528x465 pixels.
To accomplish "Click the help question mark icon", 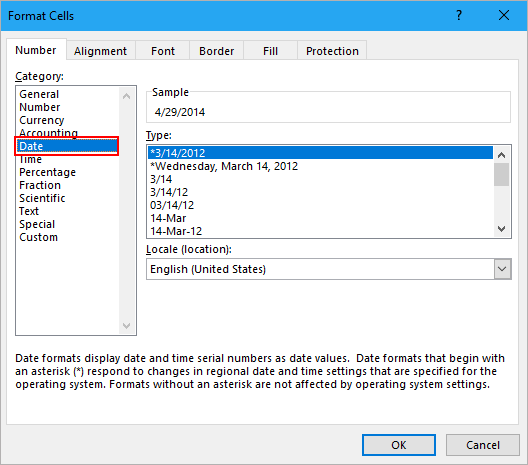I will (459, 15).
